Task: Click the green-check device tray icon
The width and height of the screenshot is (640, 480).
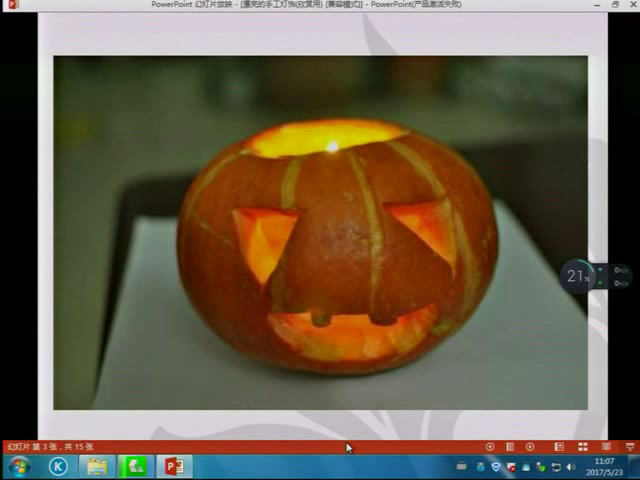Action: (x=541, y=467)
